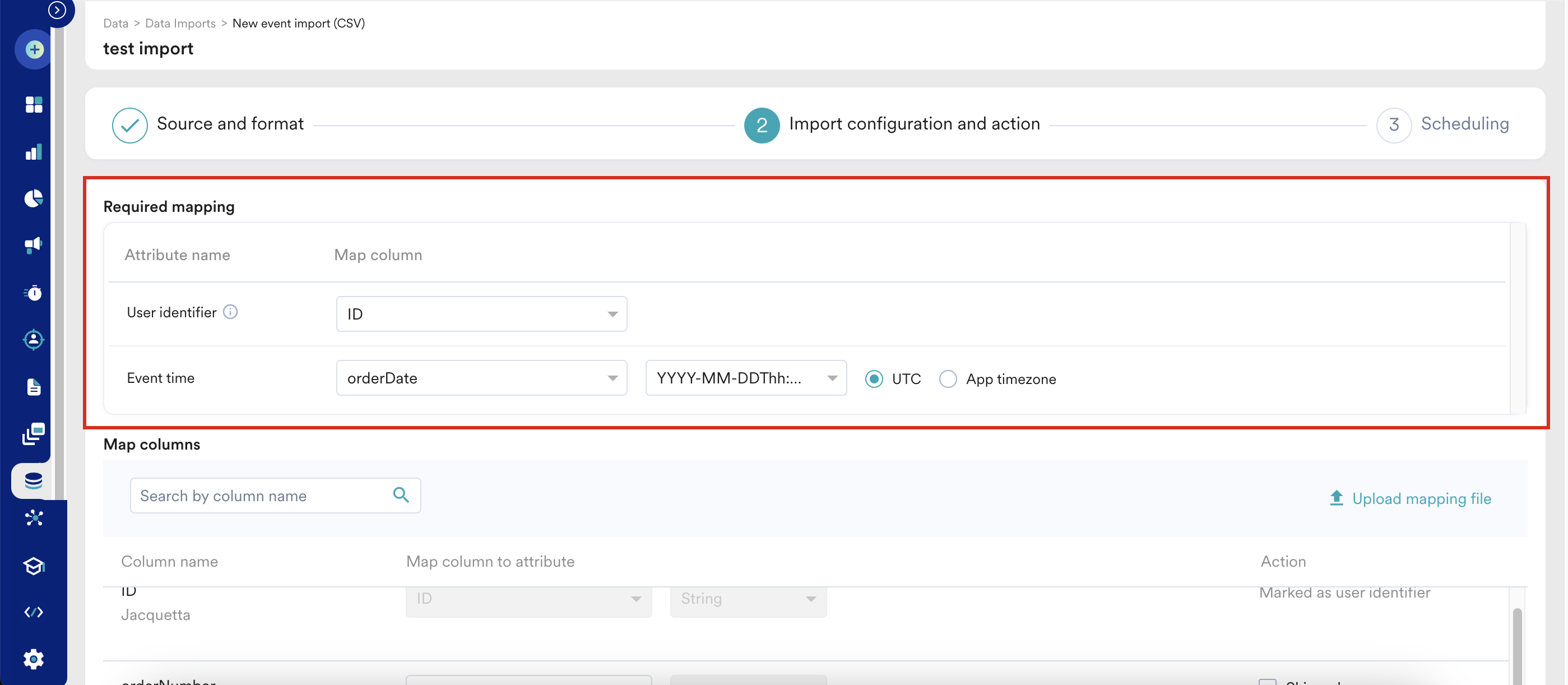This screenshot has width=1568, height=685.
Task: Open the User identifier ID dropdown
Action: pos(481,314)
